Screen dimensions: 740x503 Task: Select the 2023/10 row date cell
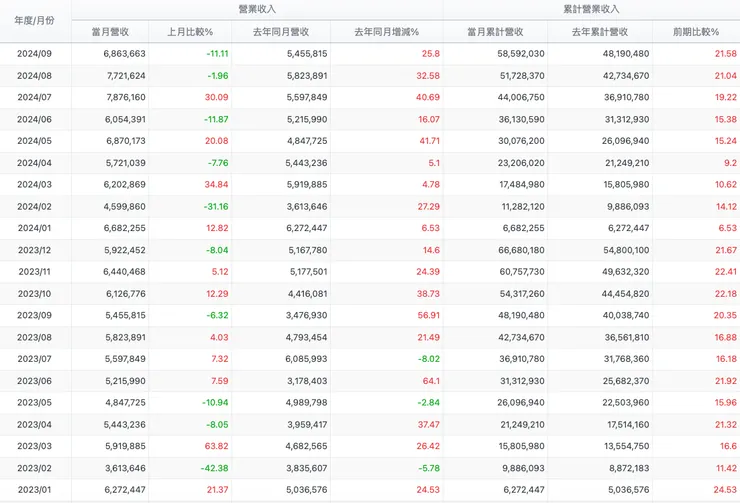coord(34,293)
